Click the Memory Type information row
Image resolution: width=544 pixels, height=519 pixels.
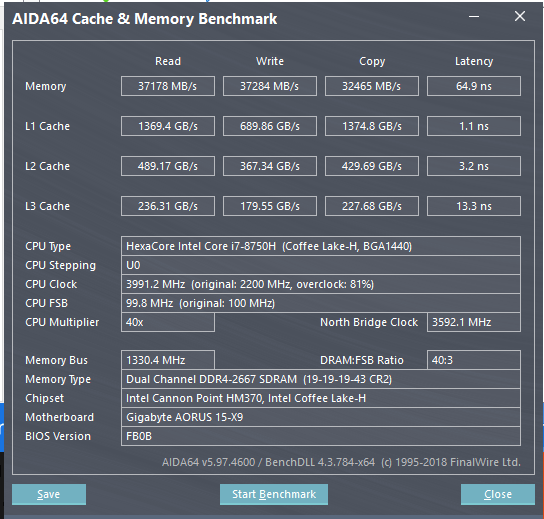tap(321, 379)
